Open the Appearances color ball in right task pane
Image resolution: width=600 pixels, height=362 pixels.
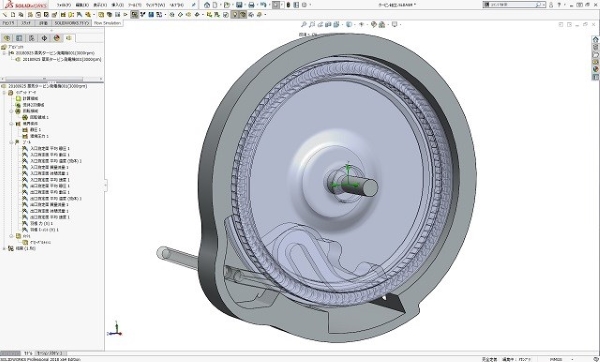(596, 69)
